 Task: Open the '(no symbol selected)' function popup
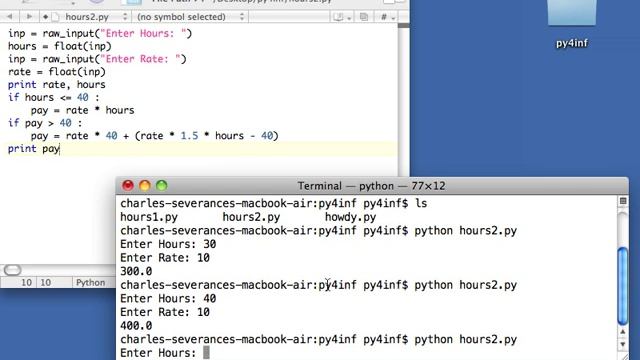[191, 17]
